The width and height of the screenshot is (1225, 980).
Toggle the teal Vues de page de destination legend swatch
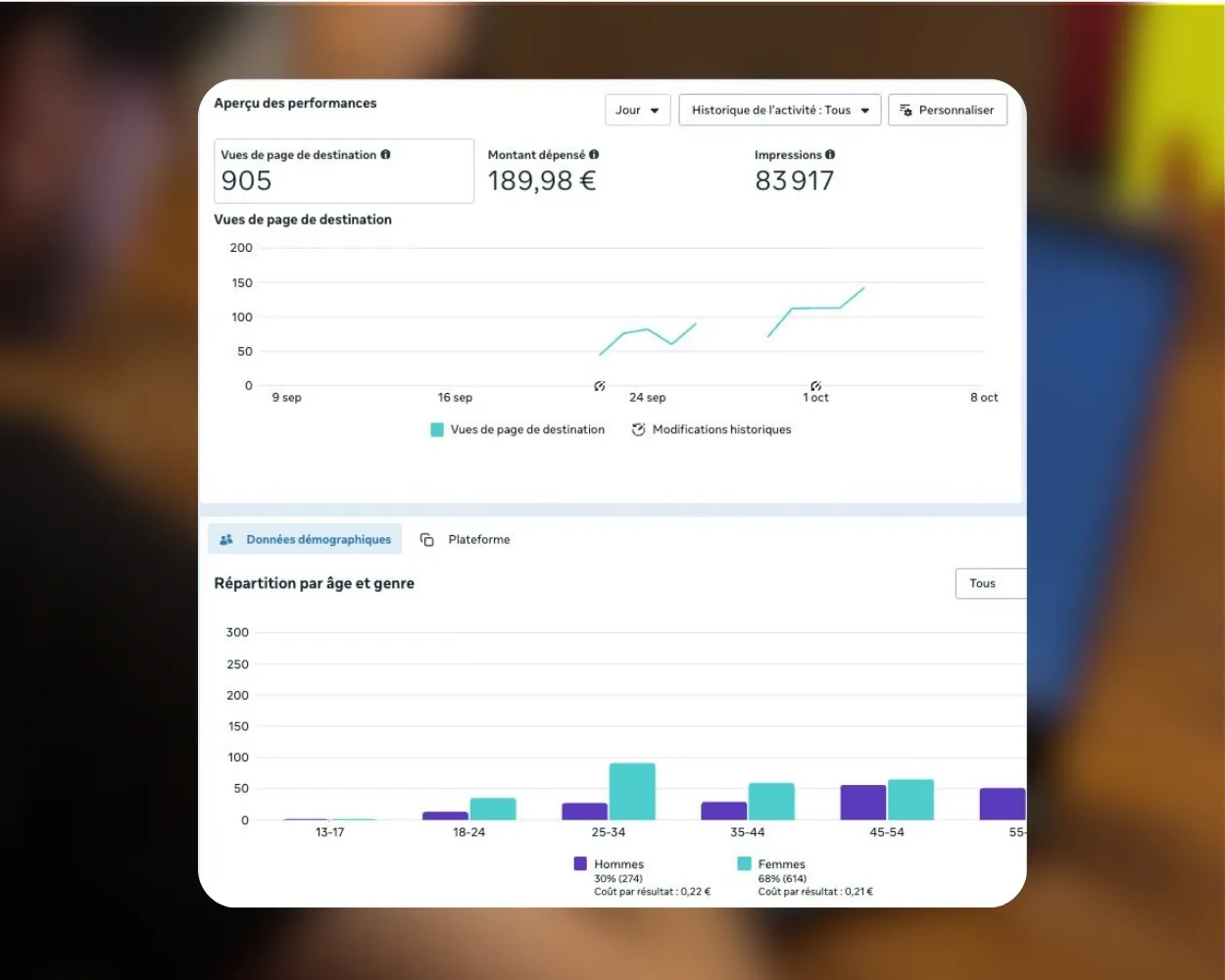coord(437,429)
